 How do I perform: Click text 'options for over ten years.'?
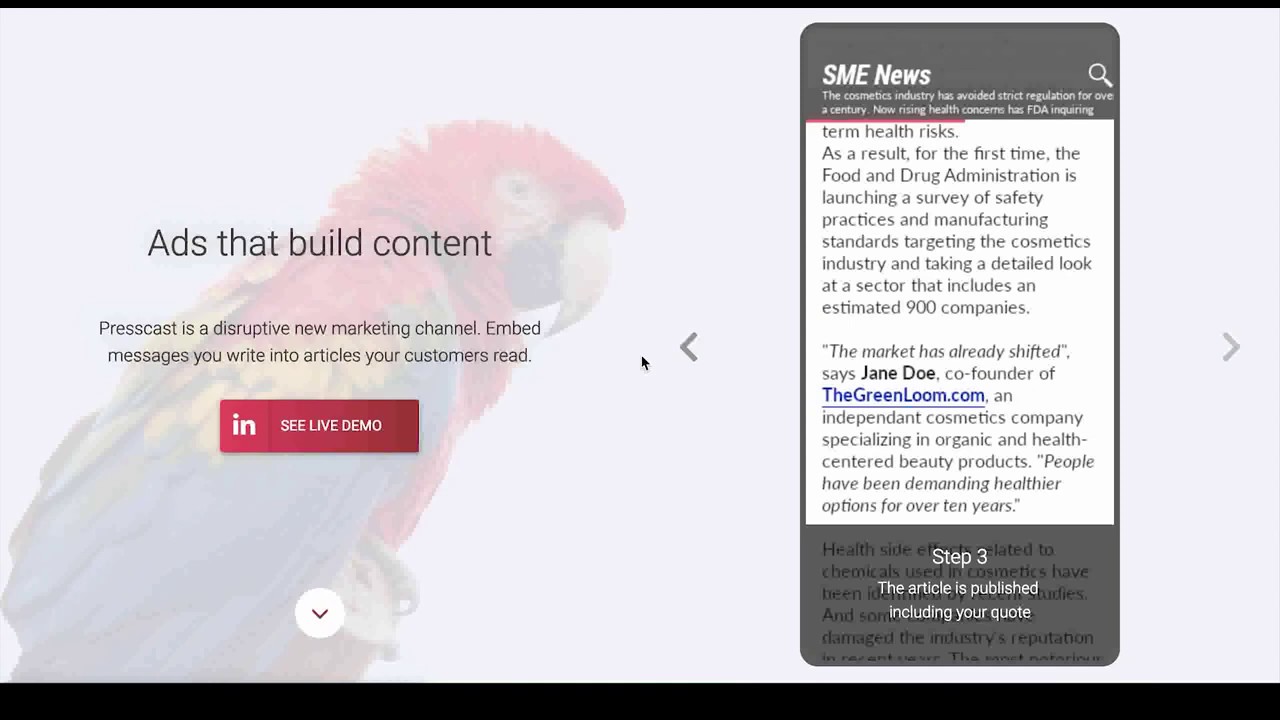920,505
